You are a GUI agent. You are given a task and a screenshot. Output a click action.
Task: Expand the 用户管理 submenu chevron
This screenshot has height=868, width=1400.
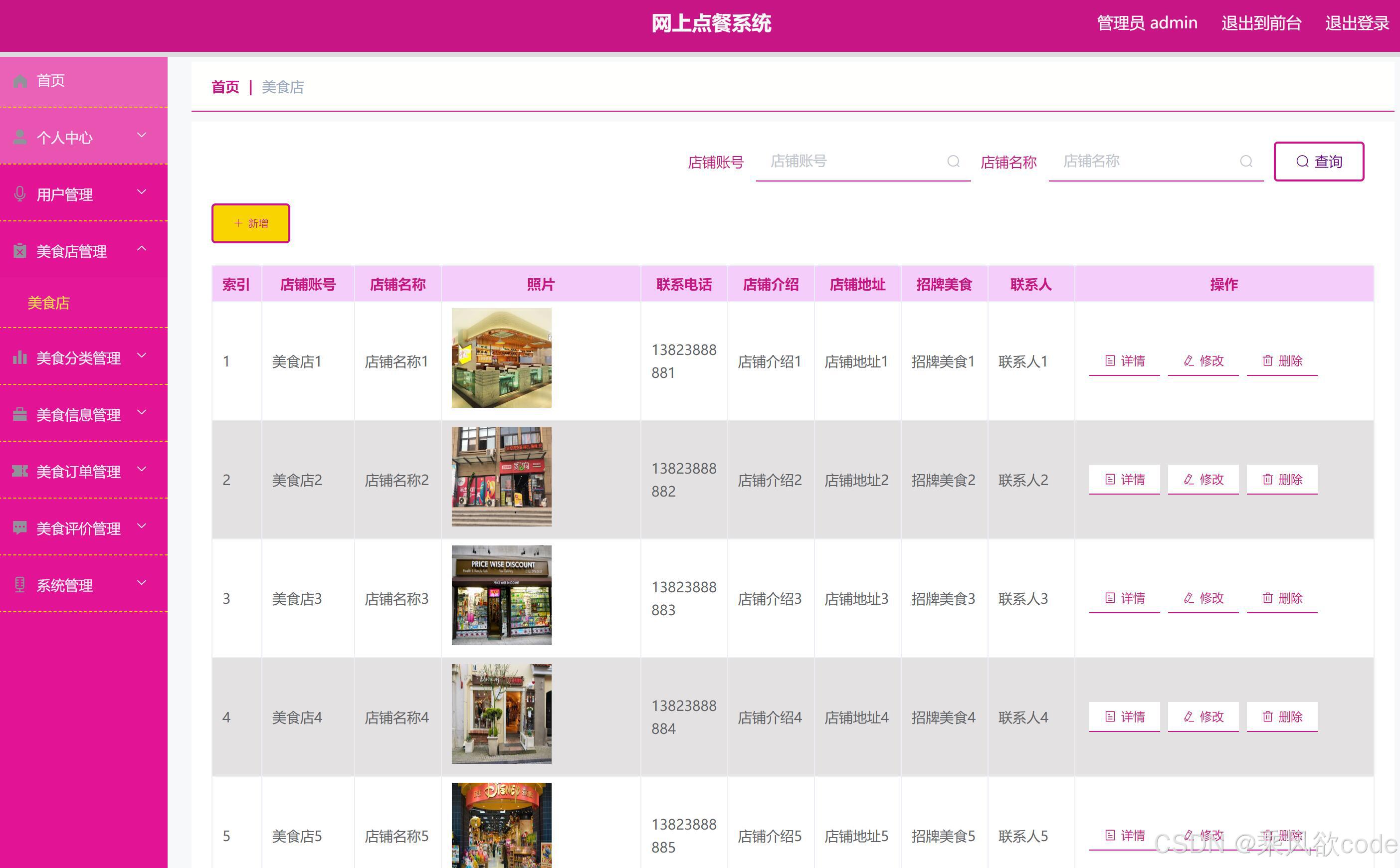pyautogui.click(x=142, y=192)
